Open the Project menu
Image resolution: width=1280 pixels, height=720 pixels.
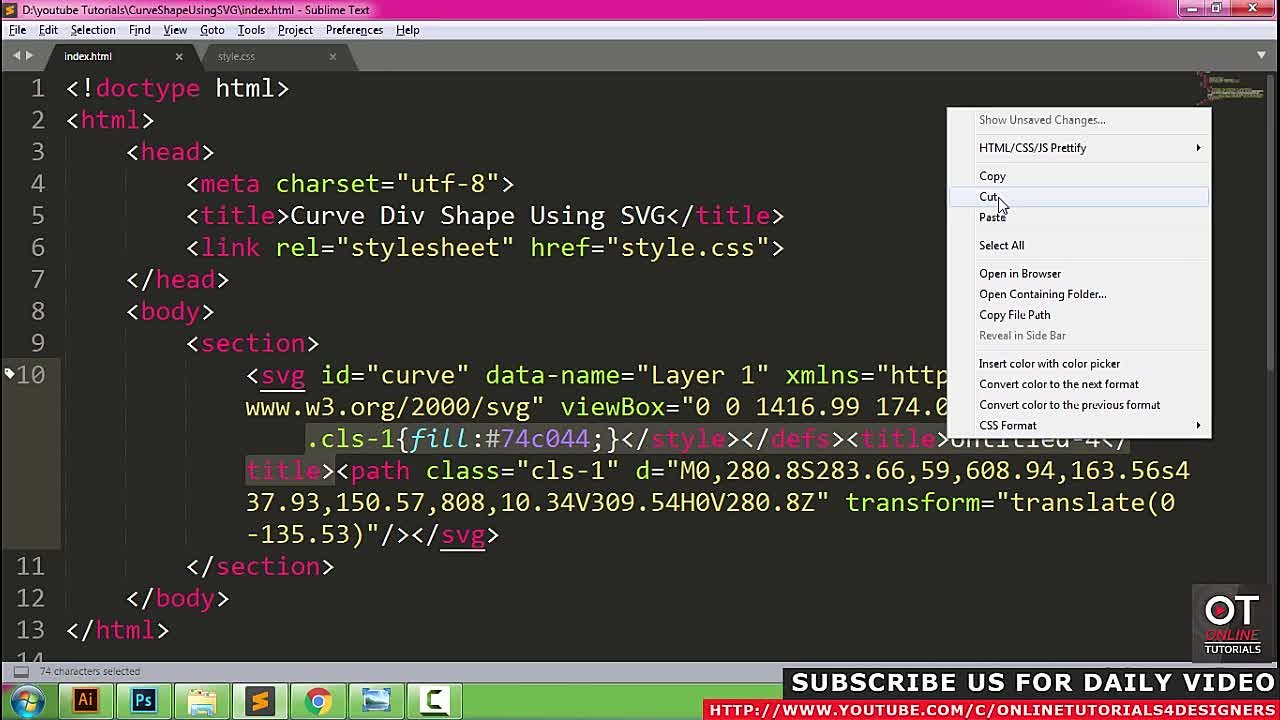pos(295,30)
